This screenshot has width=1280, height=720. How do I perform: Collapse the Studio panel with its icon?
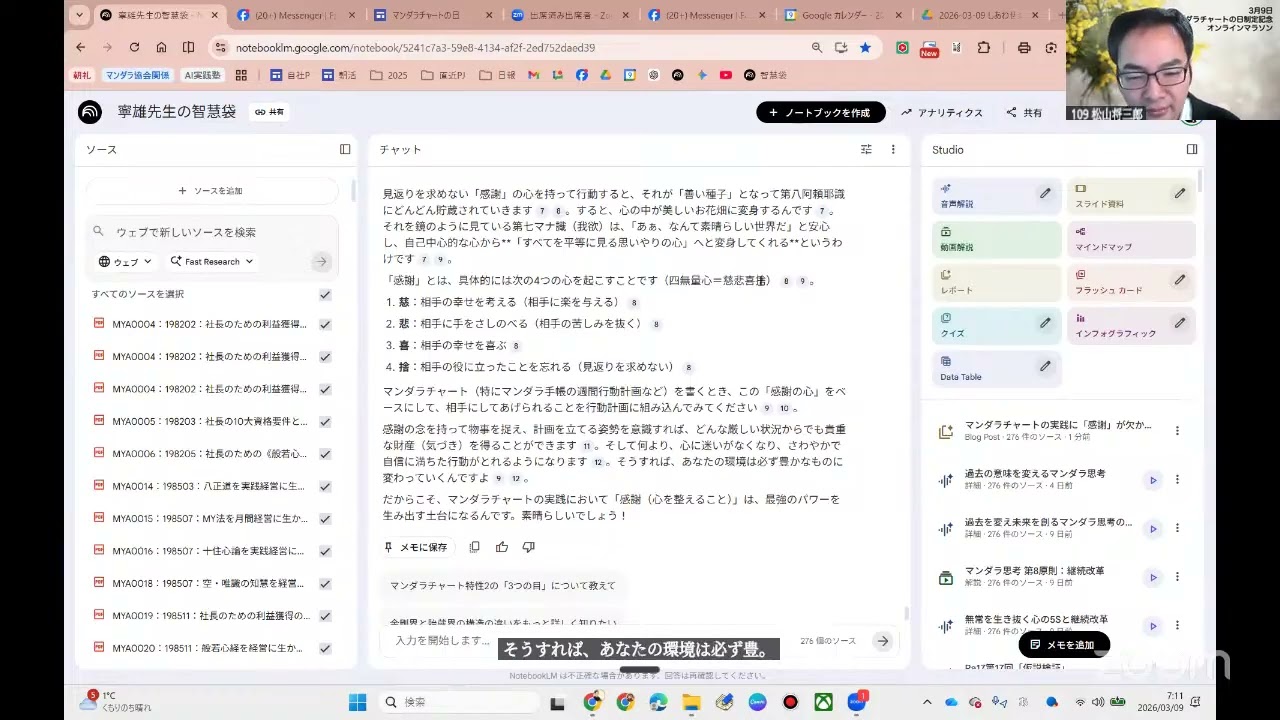coord(1192,149)
